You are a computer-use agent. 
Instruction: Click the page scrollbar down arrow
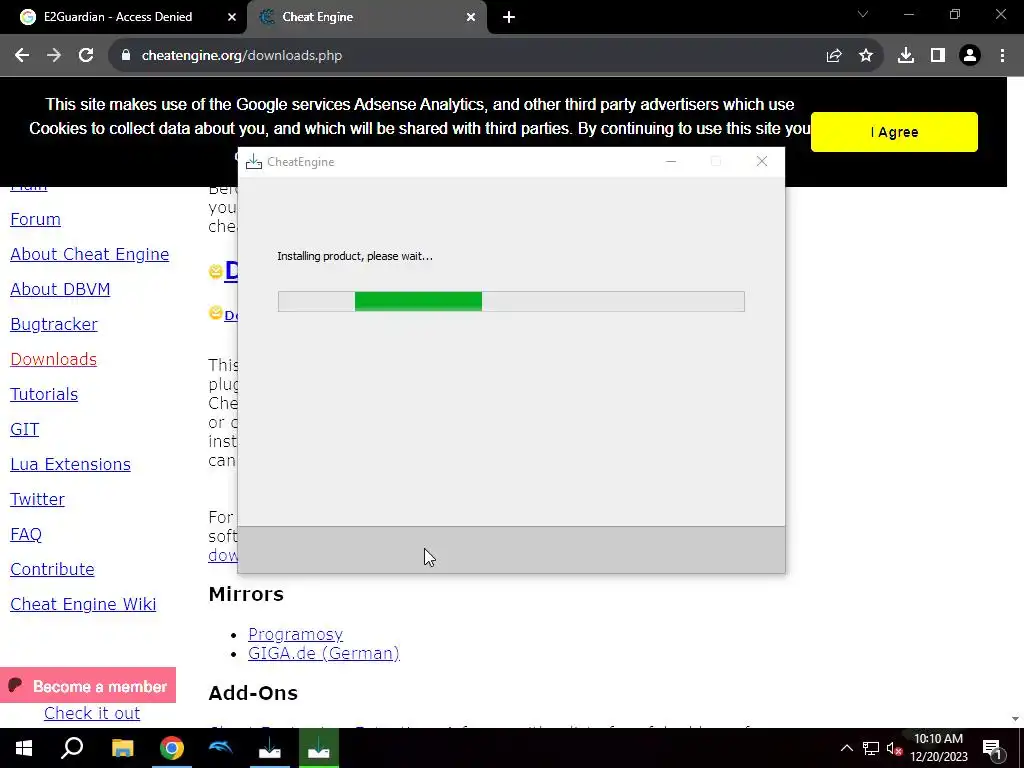(x=1015, y=719)
